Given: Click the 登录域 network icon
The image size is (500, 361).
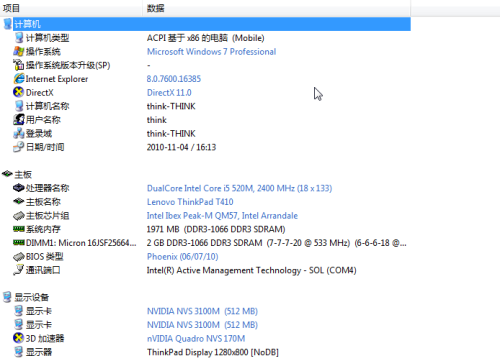Looking at the screenshot, I should 19,133.
